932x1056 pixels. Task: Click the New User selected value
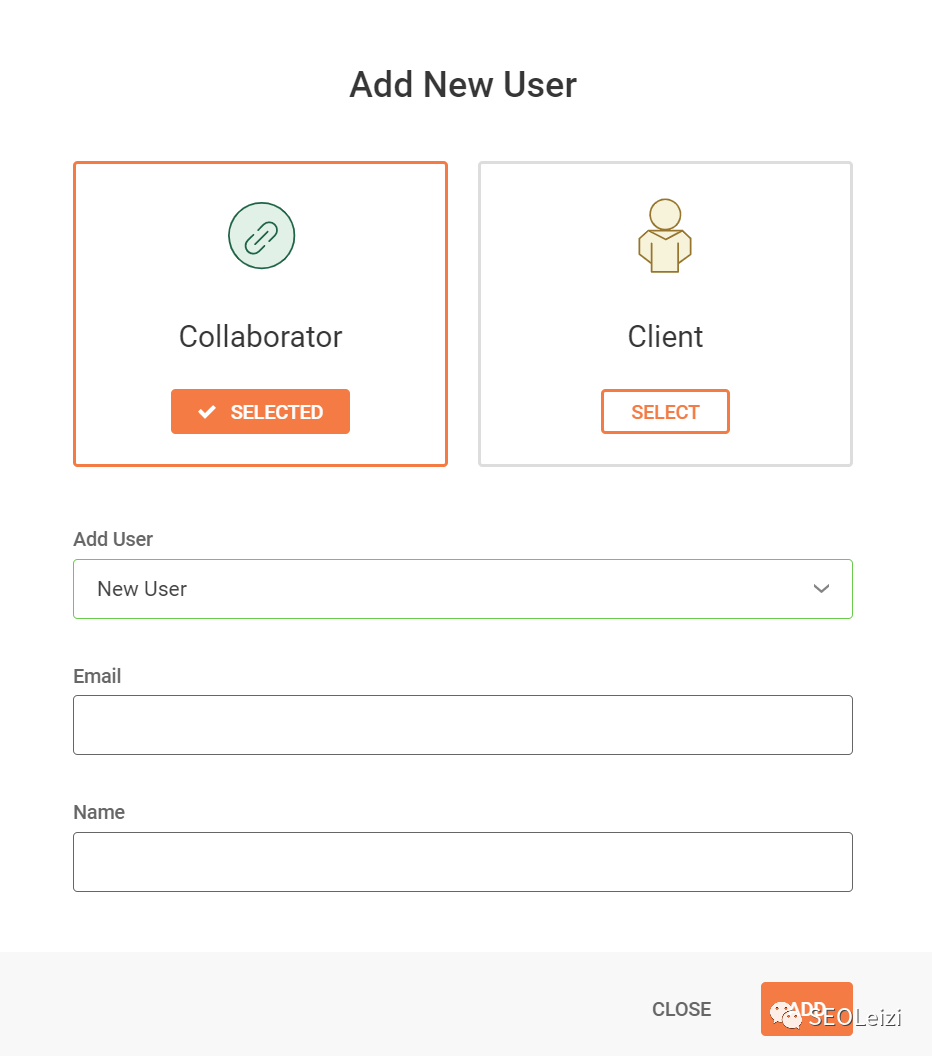[x=142, y=589]
